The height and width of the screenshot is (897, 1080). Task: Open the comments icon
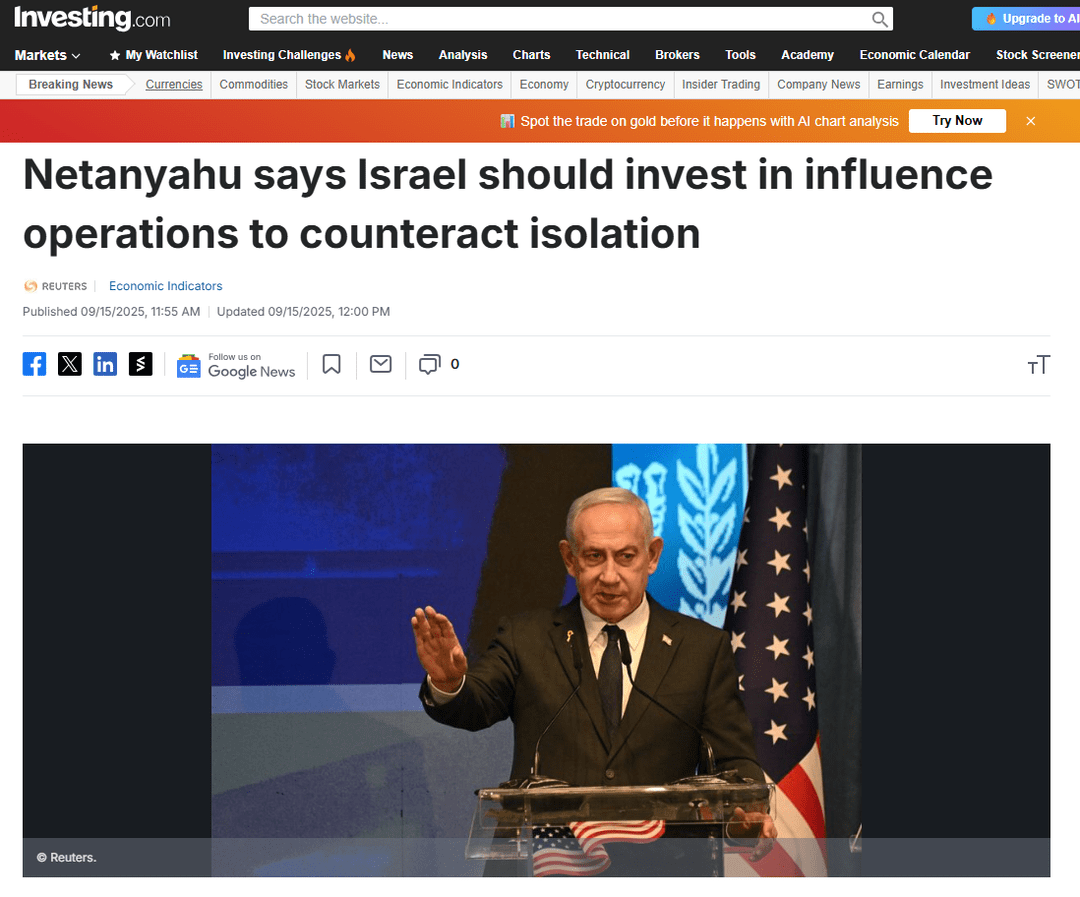pyautogui.click(x=430, y=364)
